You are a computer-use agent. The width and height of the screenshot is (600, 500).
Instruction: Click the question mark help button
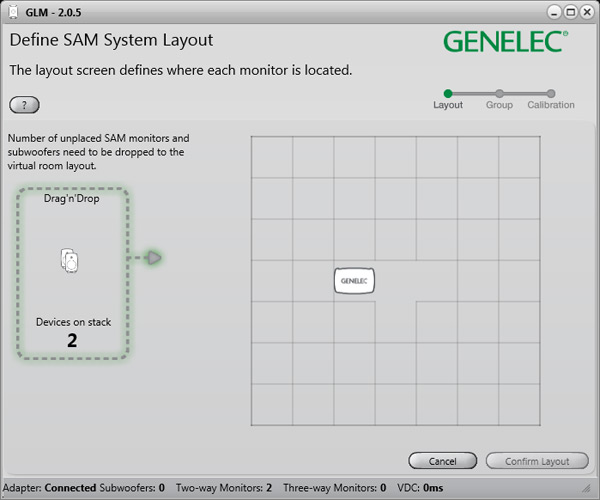tap(24, 105)
